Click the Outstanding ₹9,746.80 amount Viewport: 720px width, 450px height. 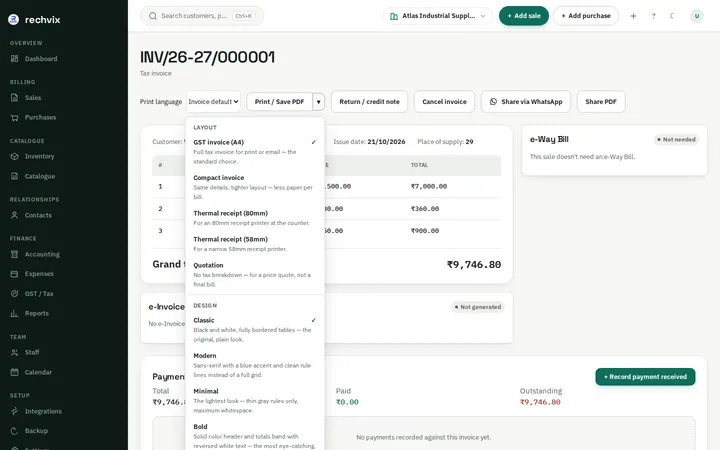540,402
